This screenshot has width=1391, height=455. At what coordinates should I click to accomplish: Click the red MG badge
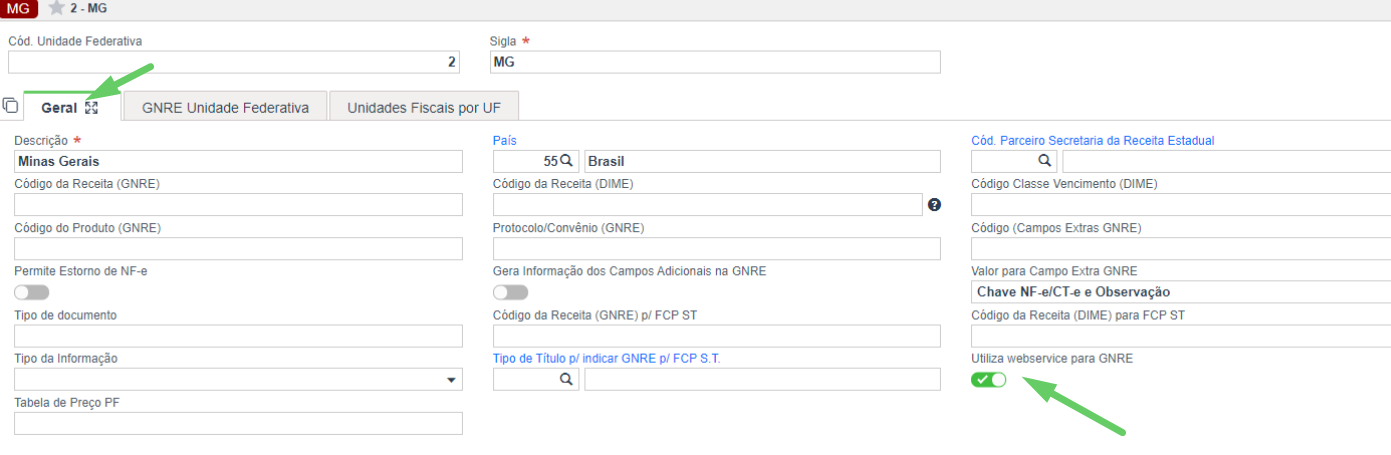(19, 9)
